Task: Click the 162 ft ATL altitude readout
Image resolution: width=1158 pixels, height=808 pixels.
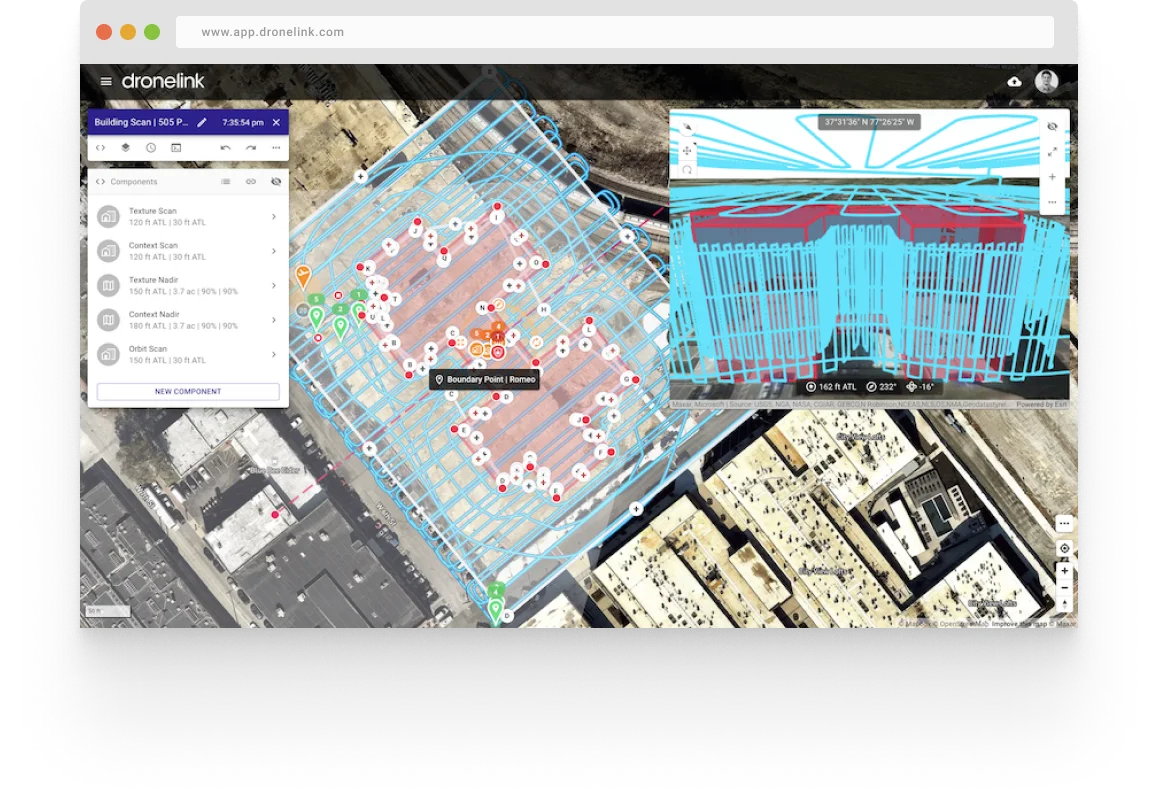Action: [831, 387]
